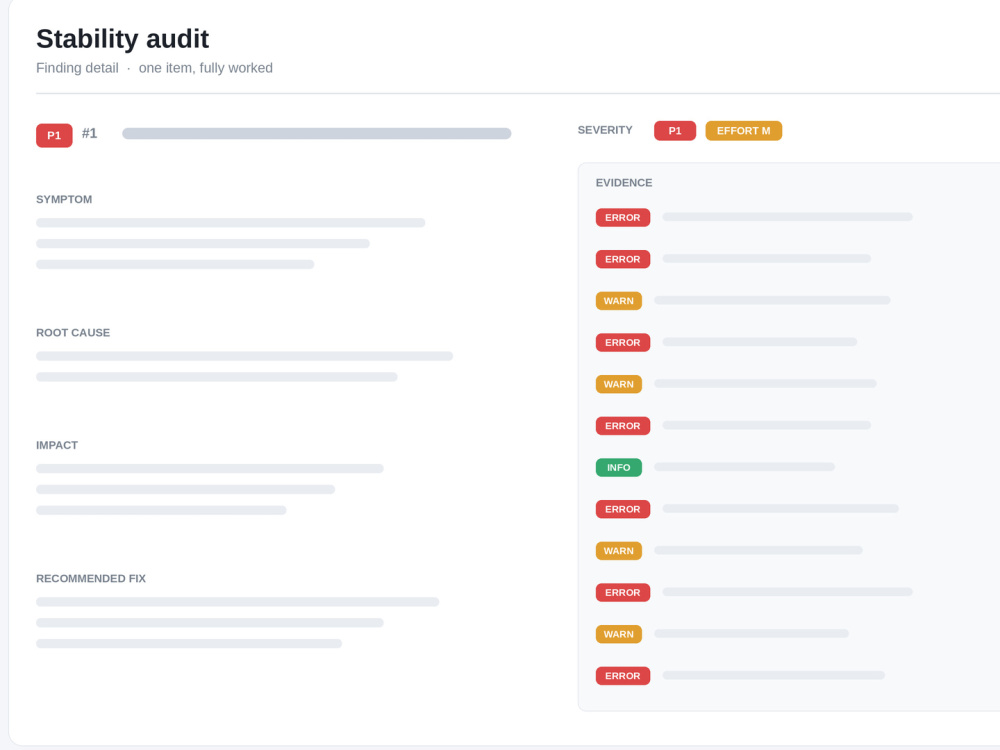Click the ROOT CAUSE section heading
Screen dimensions: 1000x750
click(73, 333)
